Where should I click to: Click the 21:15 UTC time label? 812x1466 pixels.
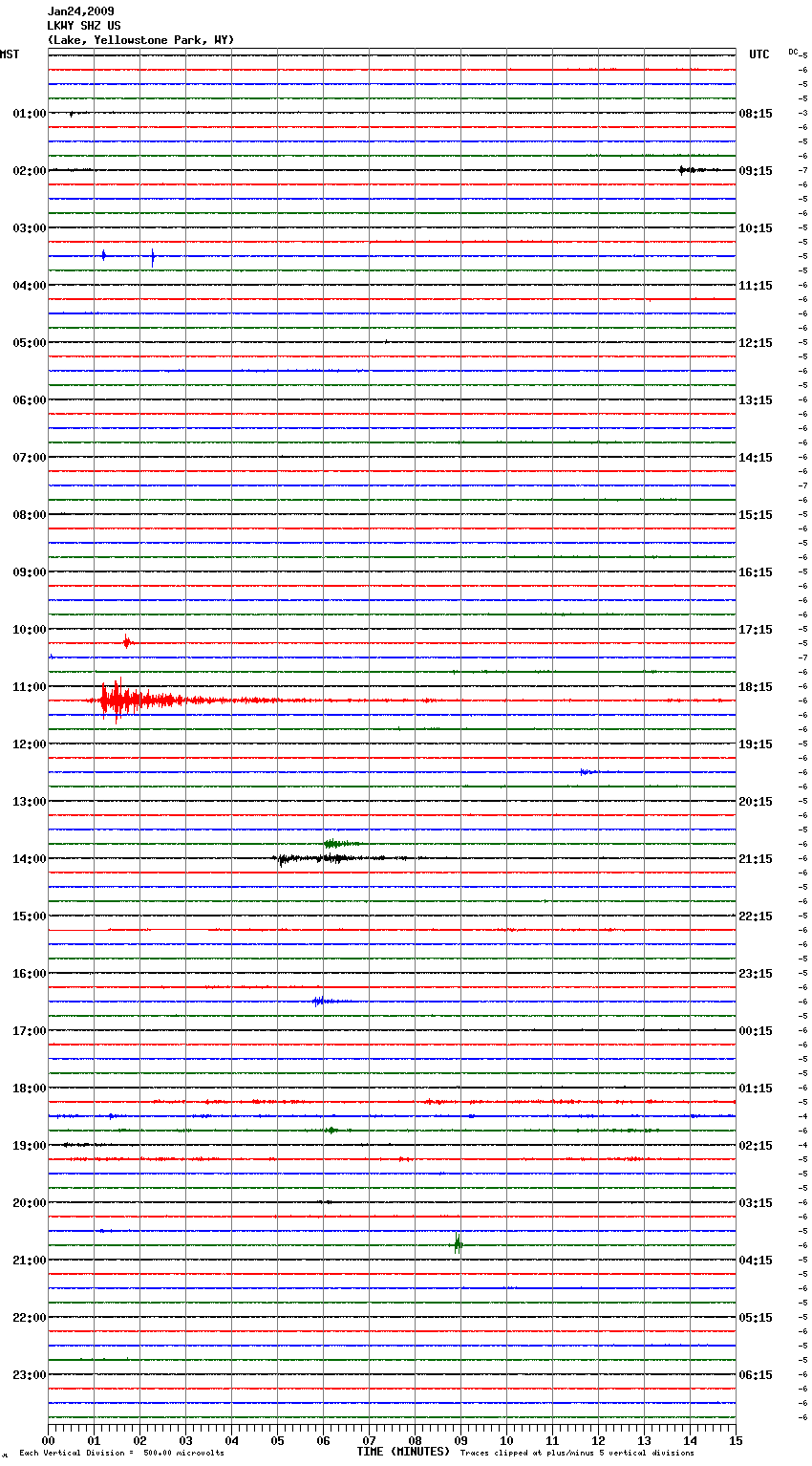pyautogui.click(x=756, y=859)
